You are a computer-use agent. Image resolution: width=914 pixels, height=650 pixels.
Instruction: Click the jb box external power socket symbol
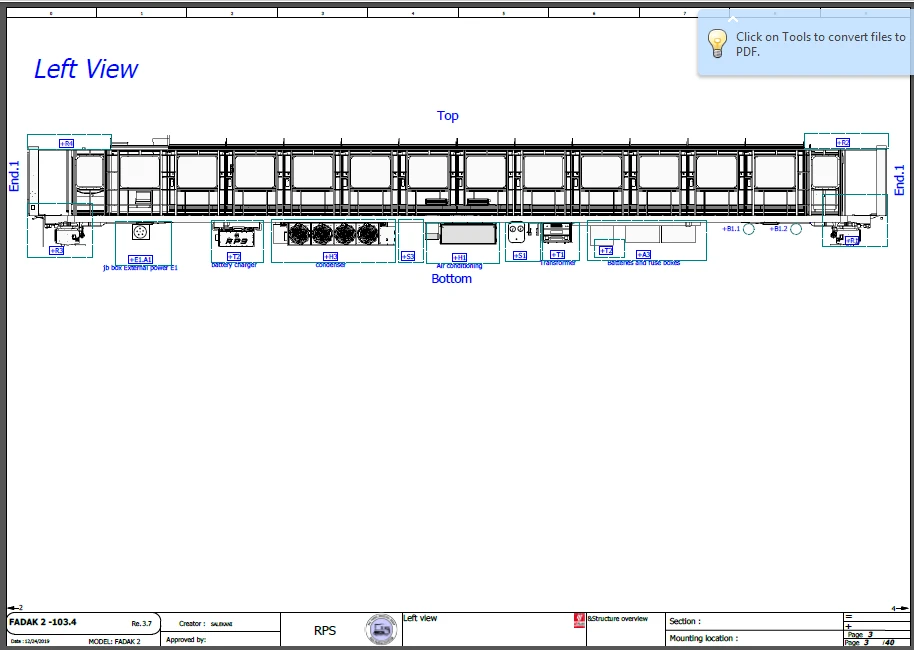tap(141, 232)
